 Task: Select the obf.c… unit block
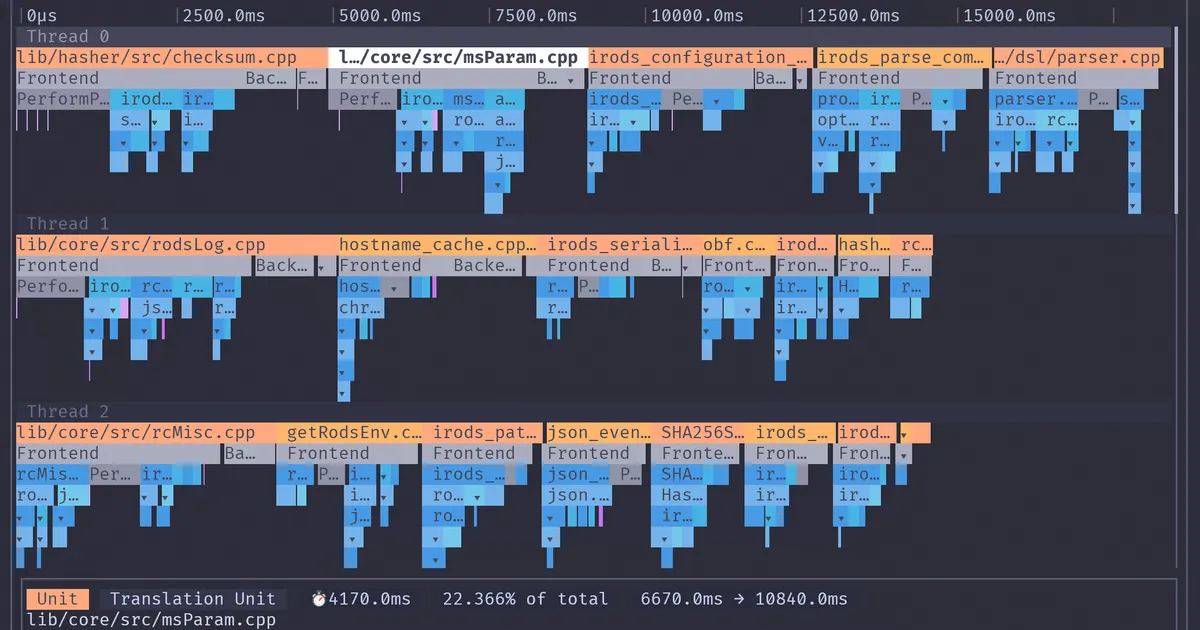pyautogui.click(x=738, y=245)
